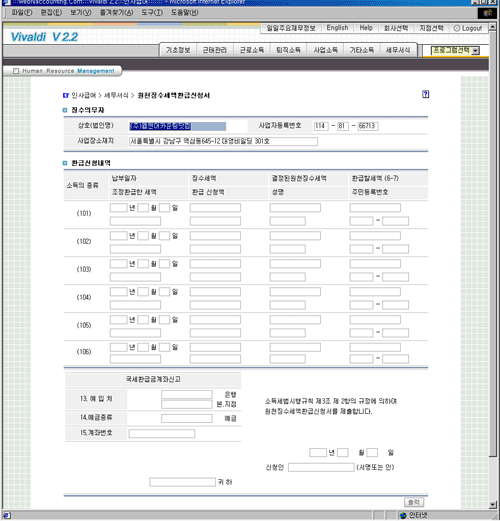This screenshot has width=500, height=521.
Task: Open the 보기(V) menu
Action: 80,13
